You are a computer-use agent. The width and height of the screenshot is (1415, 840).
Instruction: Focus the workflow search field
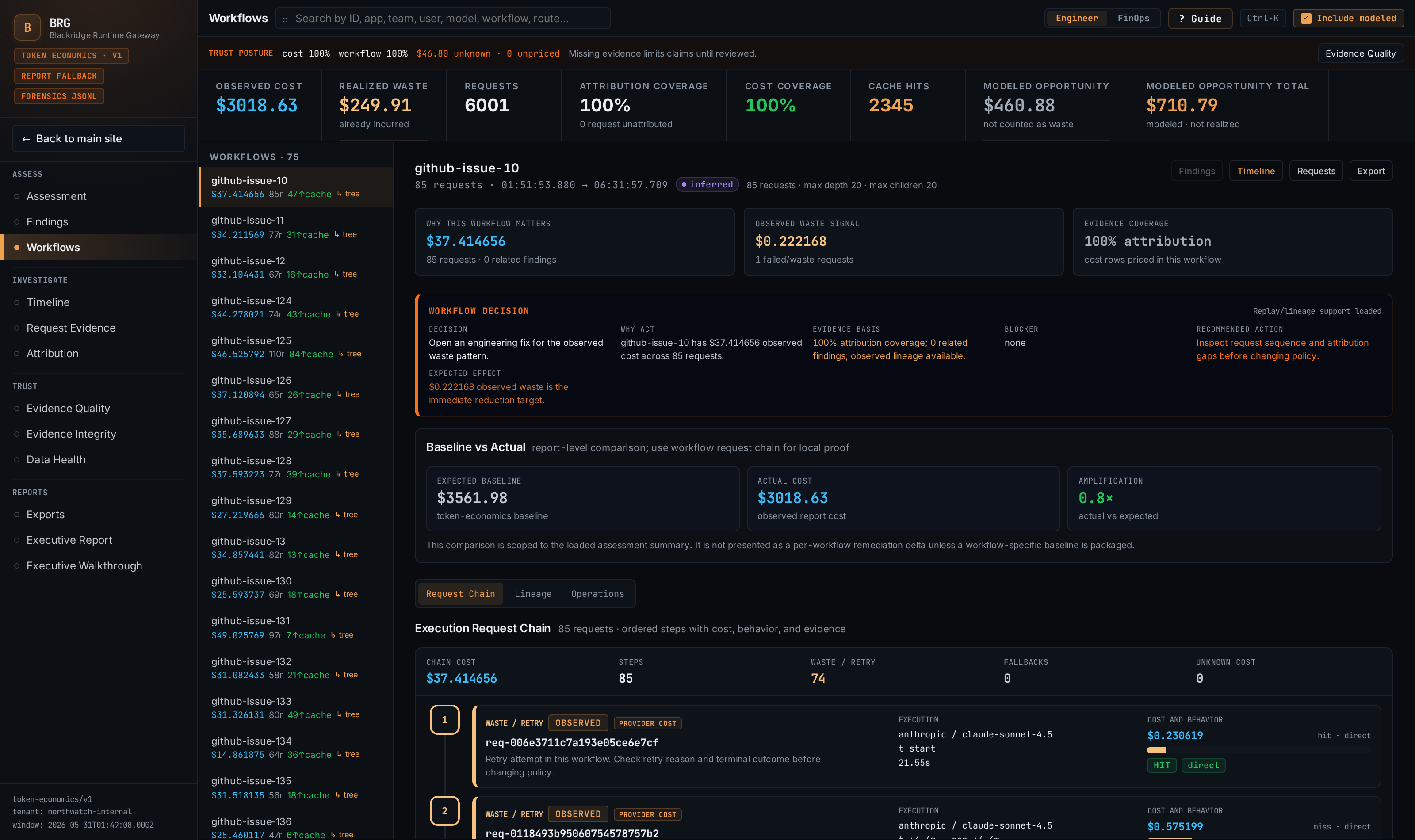(x=443, y=18)
